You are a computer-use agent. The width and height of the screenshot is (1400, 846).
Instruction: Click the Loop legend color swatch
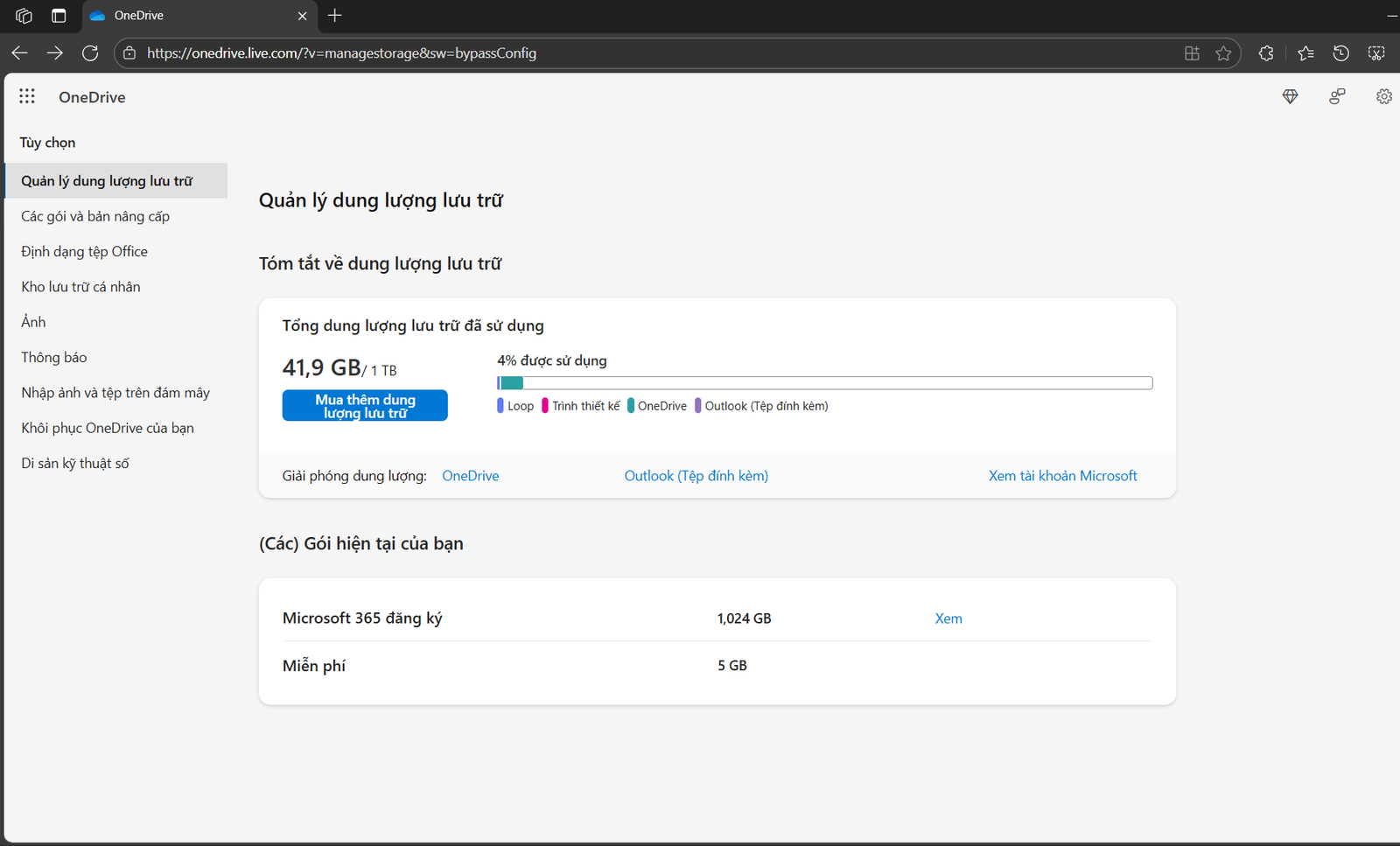(500, 406)
